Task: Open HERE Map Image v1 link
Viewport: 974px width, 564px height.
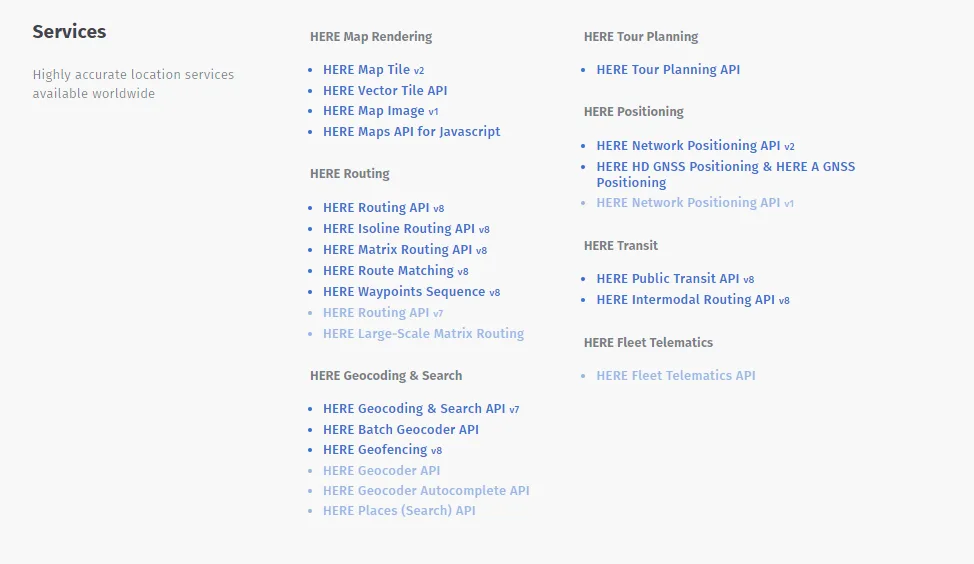Action: click(380, 111)
